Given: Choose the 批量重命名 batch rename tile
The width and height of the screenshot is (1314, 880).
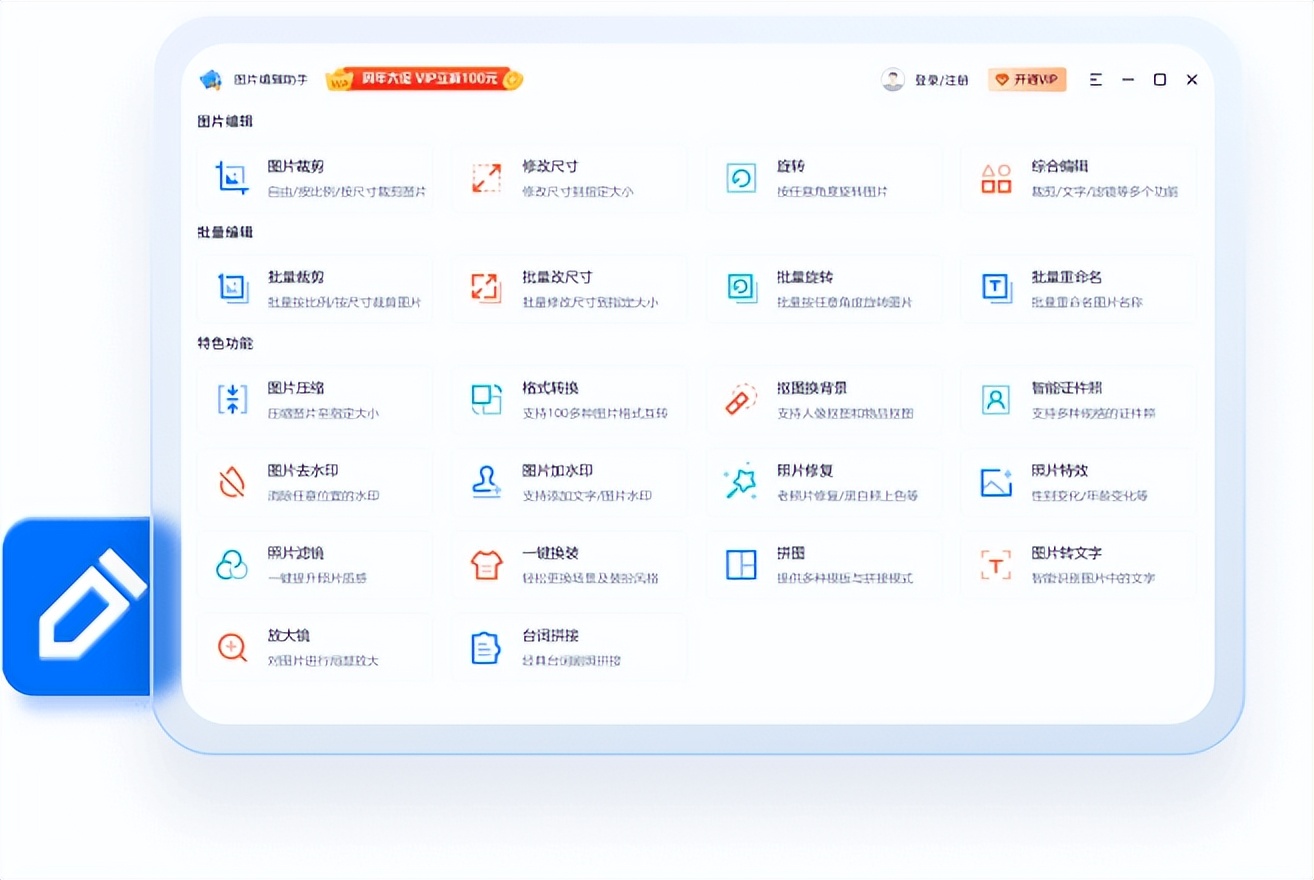Looking at the screenshot, I should (1078, 288).
